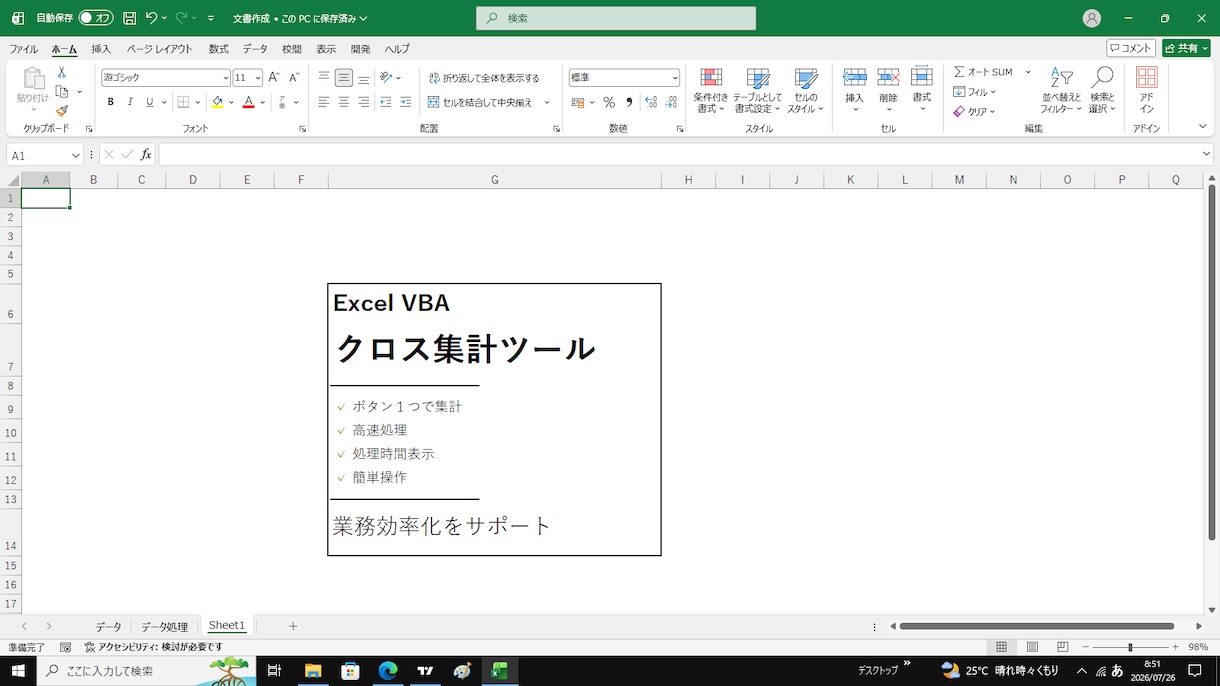1220x686 pixels.
Task: Click the Name Box showing A1
Action: click(45, 155)
